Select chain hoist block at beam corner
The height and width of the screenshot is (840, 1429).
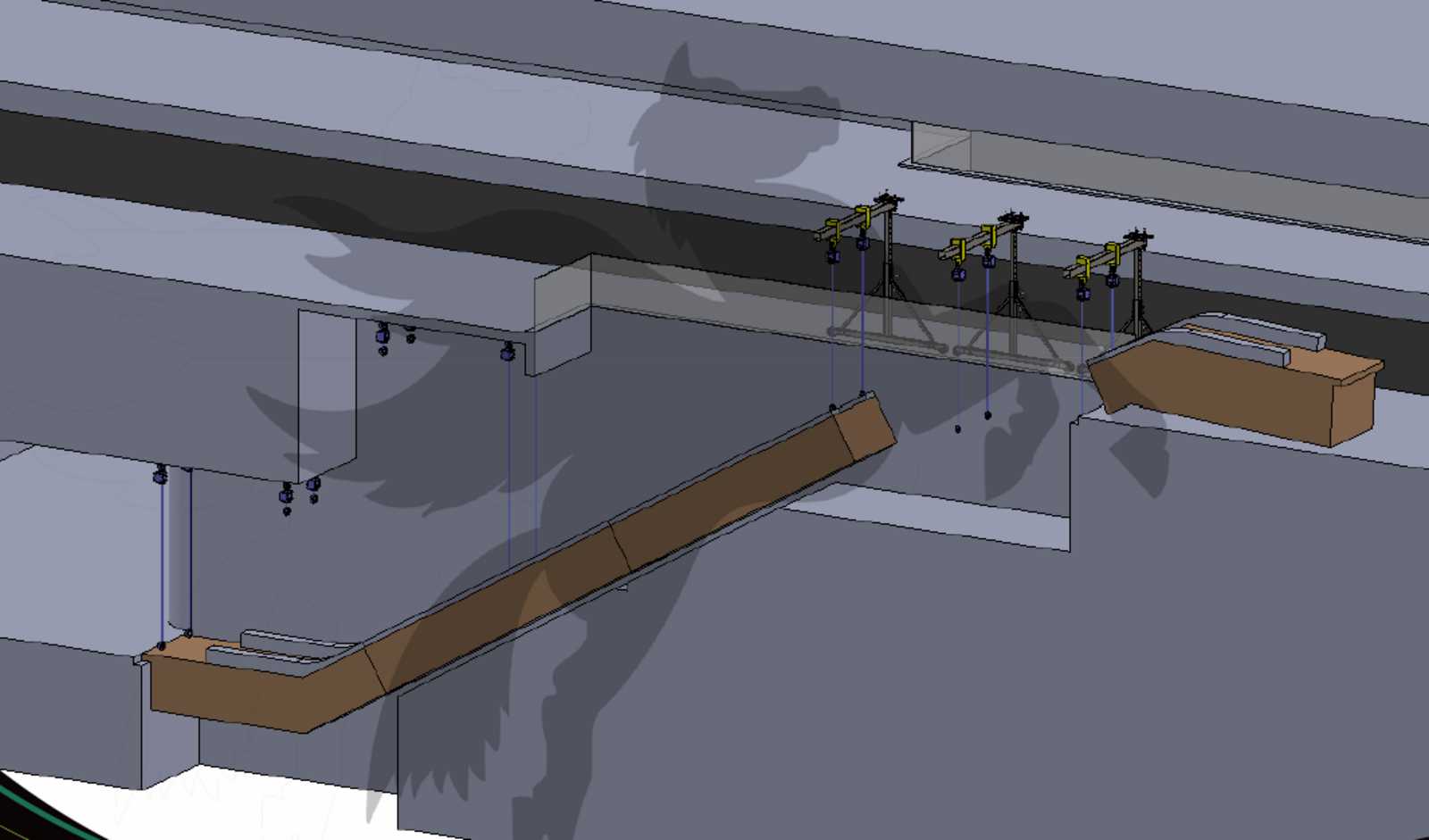(508, 352)
